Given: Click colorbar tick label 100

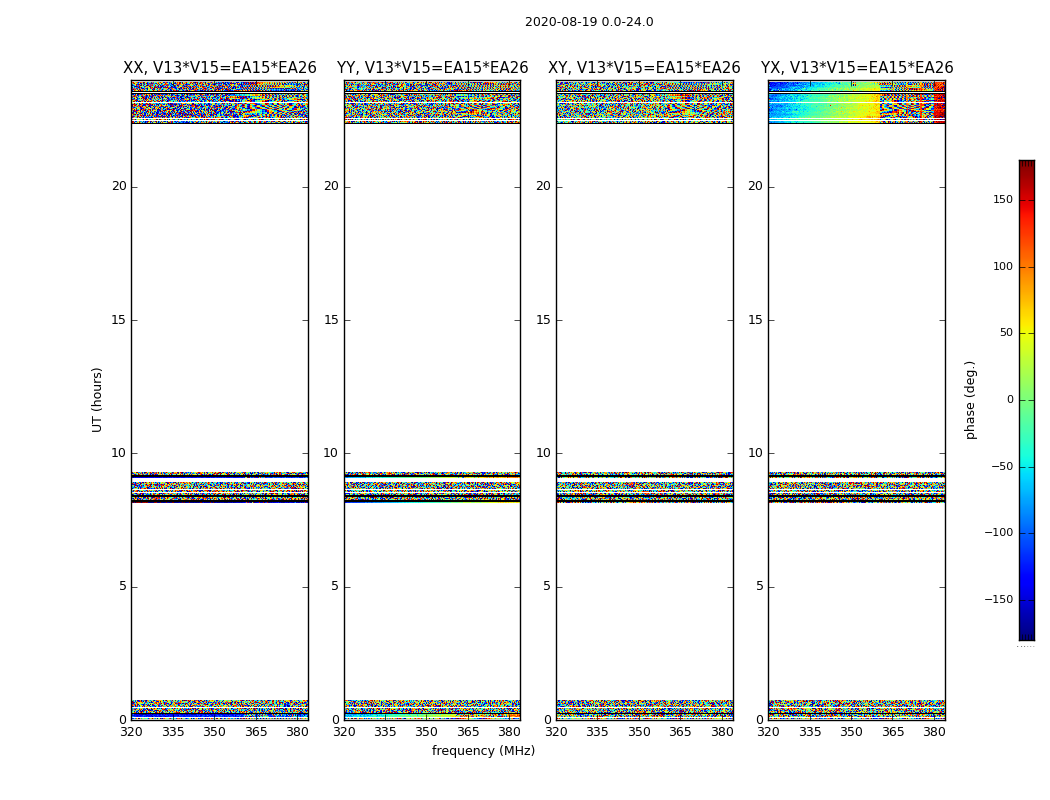Looking at the screenshot, I should (1003, 266).
